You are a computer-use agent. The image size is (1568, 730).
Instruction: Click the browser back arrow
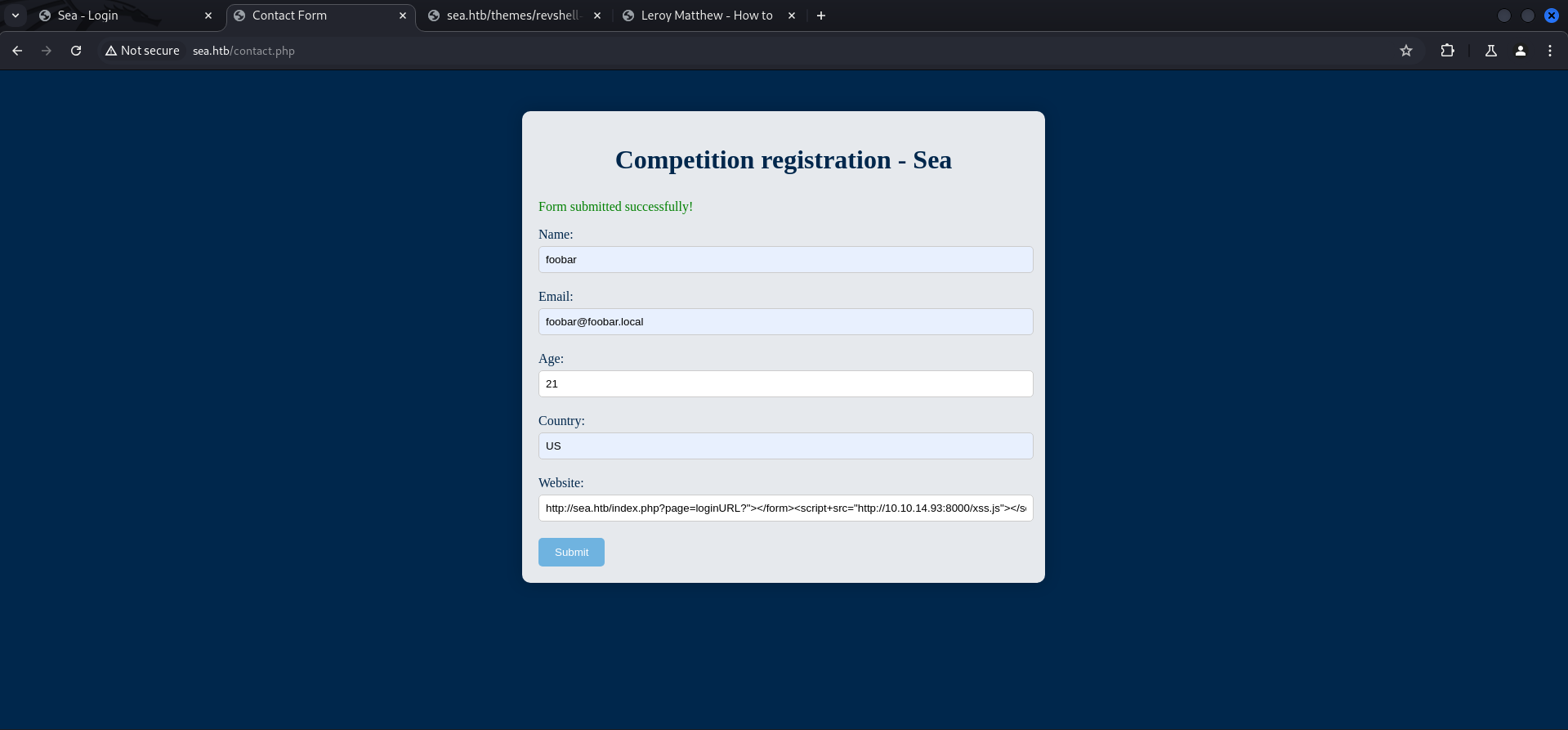(x=17, y=51)
